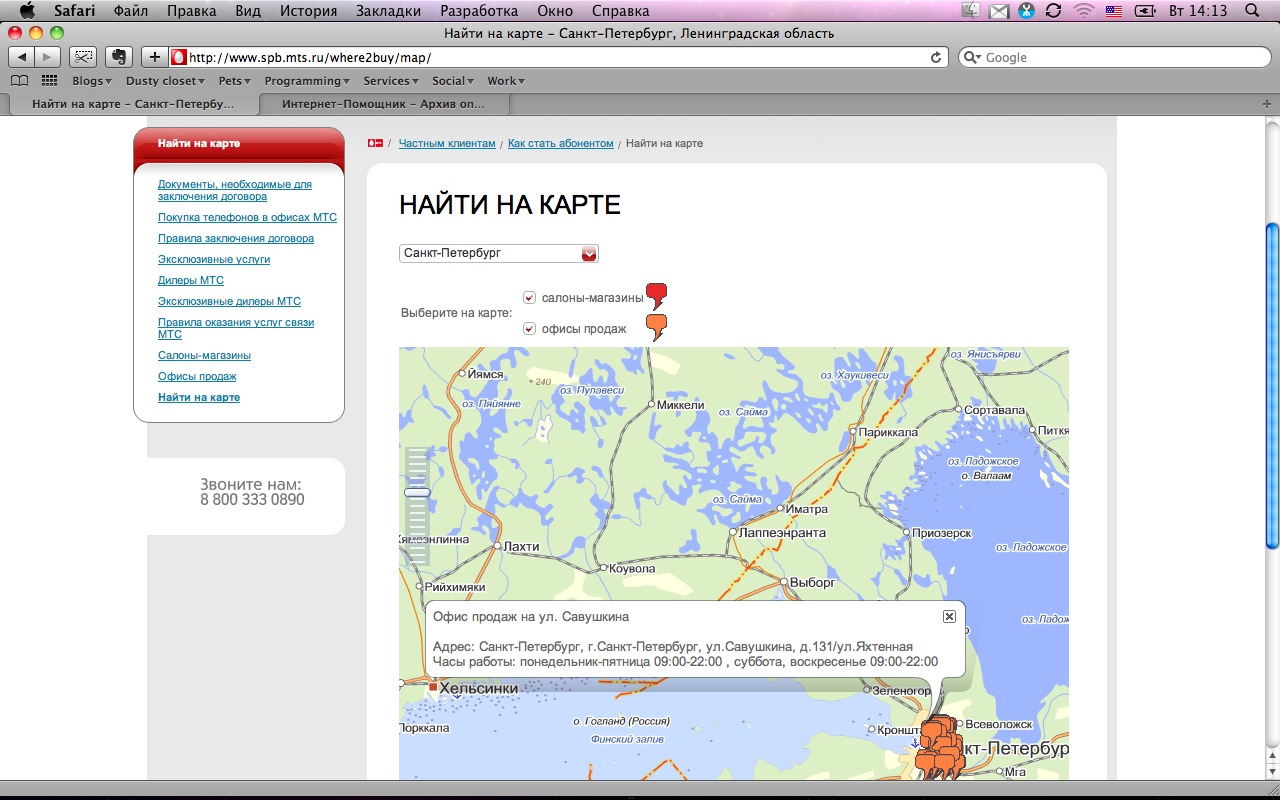This screenshot has height=800, width=1280.
Task: Click the Google search magnifier dropdown
Action: (973, 57)
